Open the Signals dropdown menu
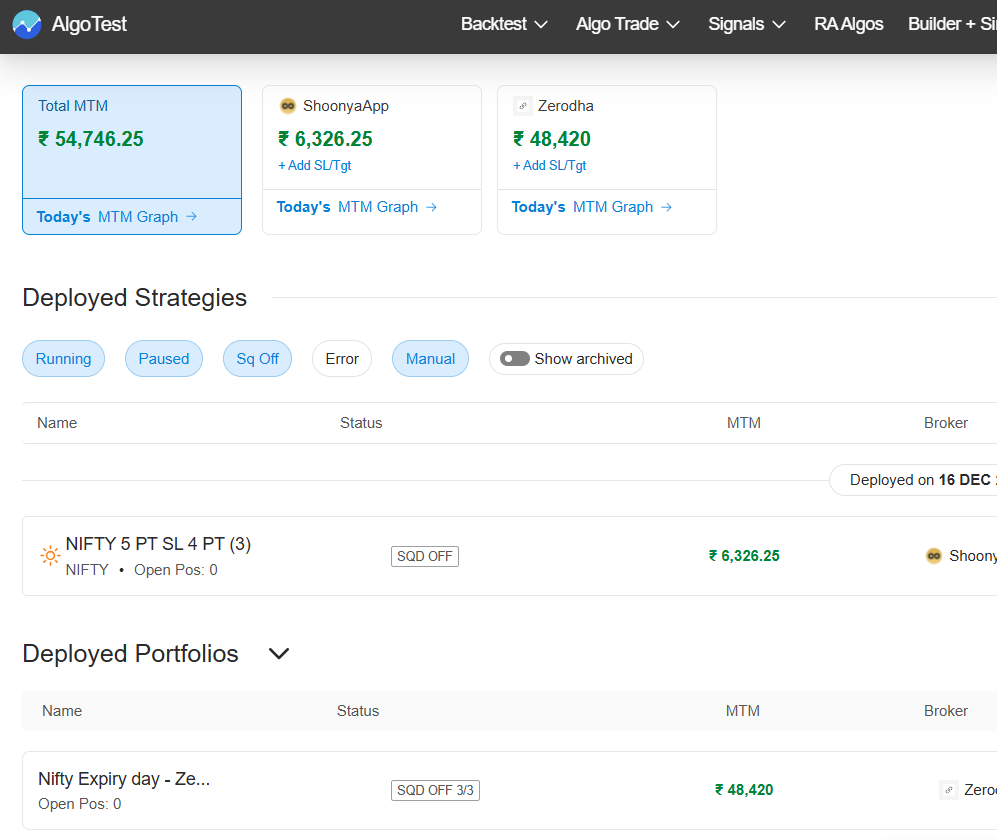The height and width of the screenshot is (840, 997). coord(746,24)
